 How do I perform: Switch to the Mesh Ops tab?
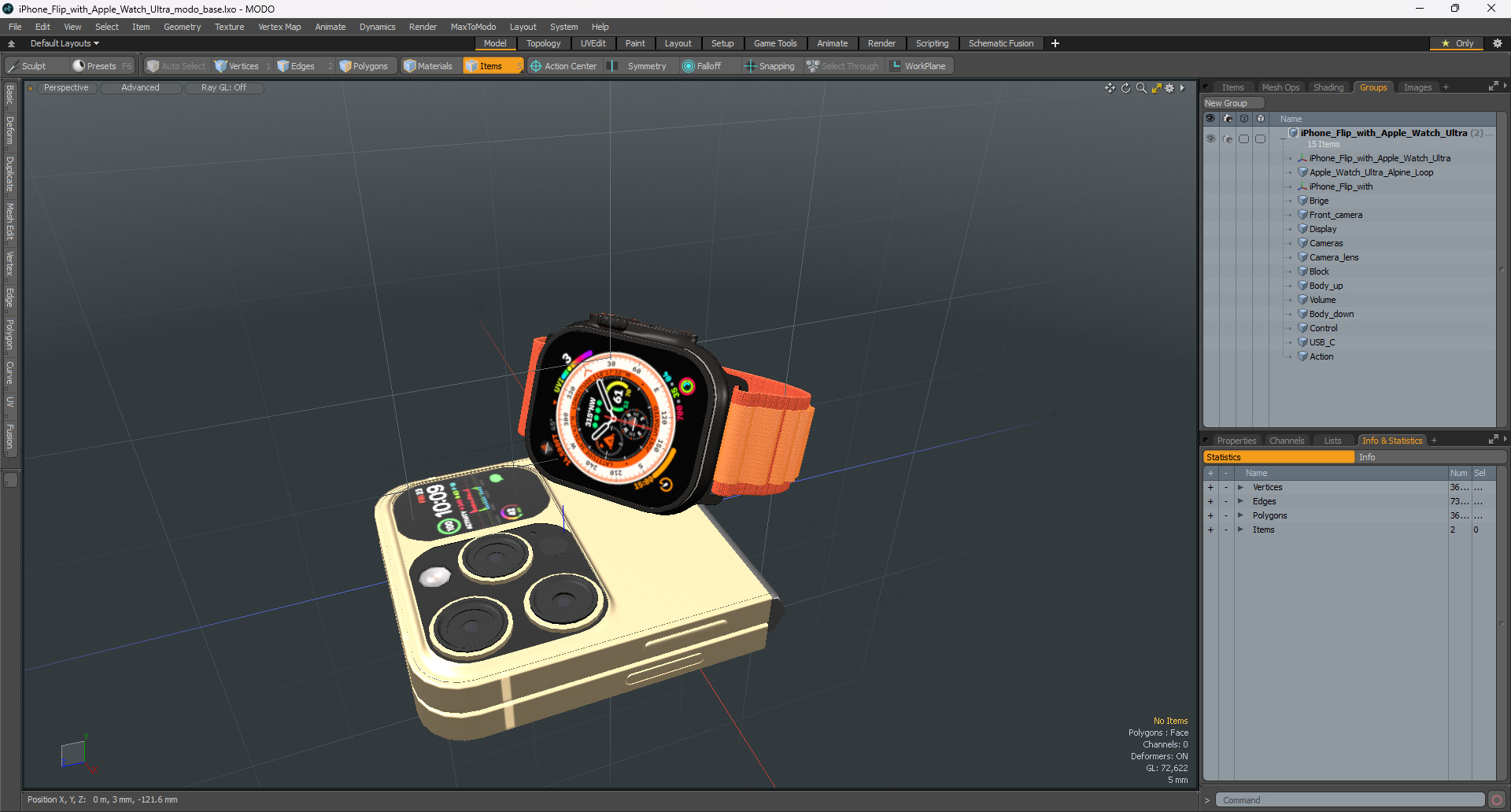coord(1280,87)
